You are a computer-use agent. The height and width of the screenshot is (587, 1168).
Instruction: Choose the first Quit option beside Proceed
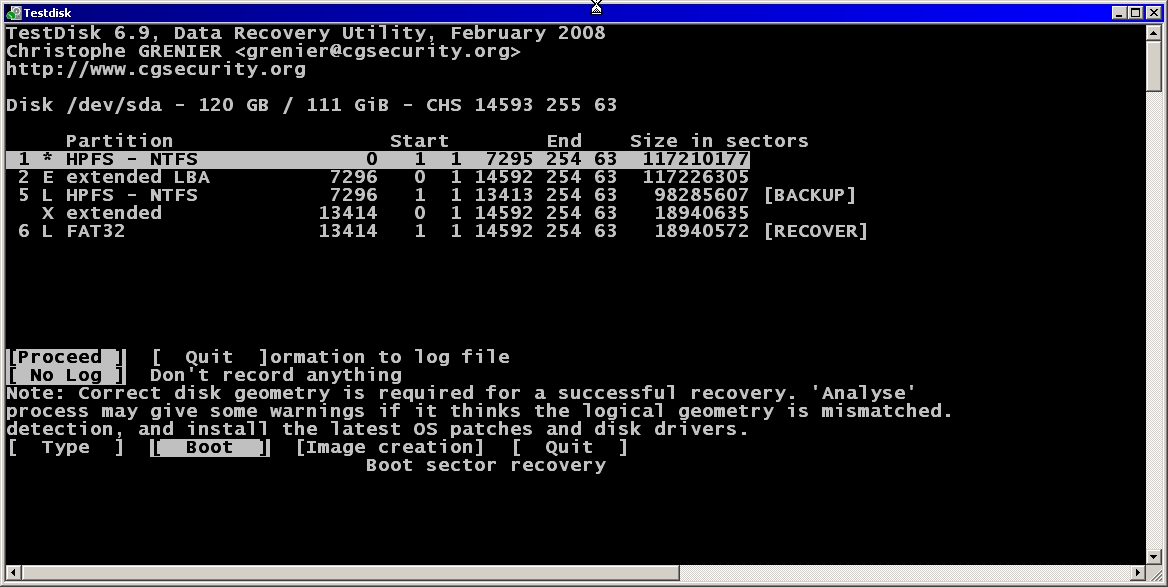click(x=210, y=357)
